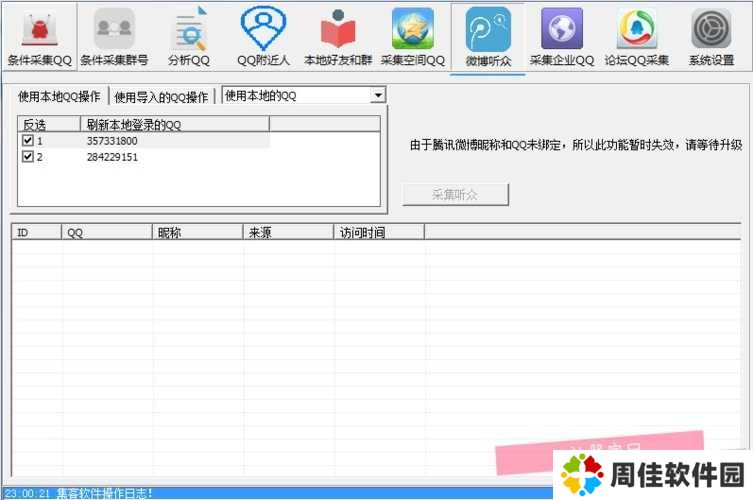This screenshot has width=753, height=500.
Task: Sort by the 来源 column header
Action: click(288, 232)
